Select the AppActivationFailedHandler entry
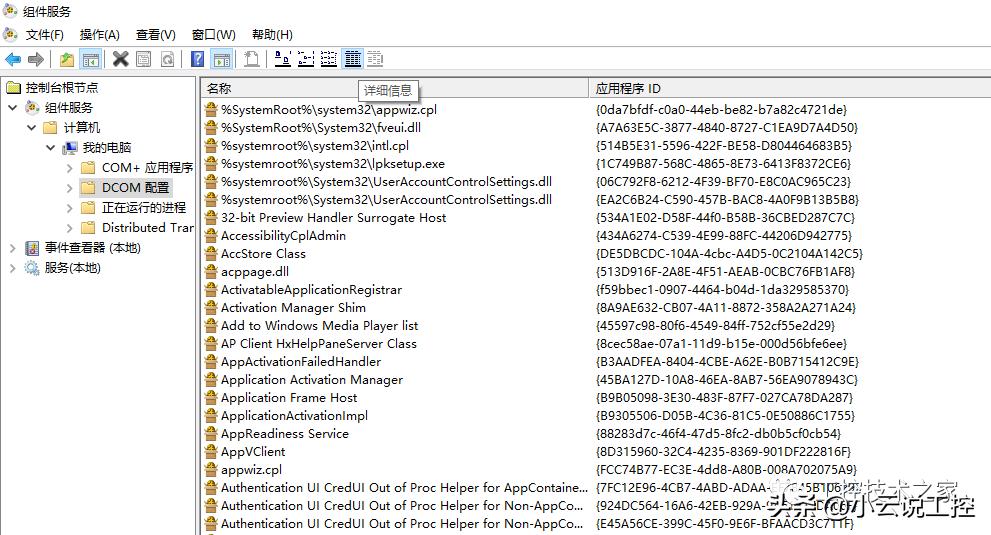 coord(301,362)
